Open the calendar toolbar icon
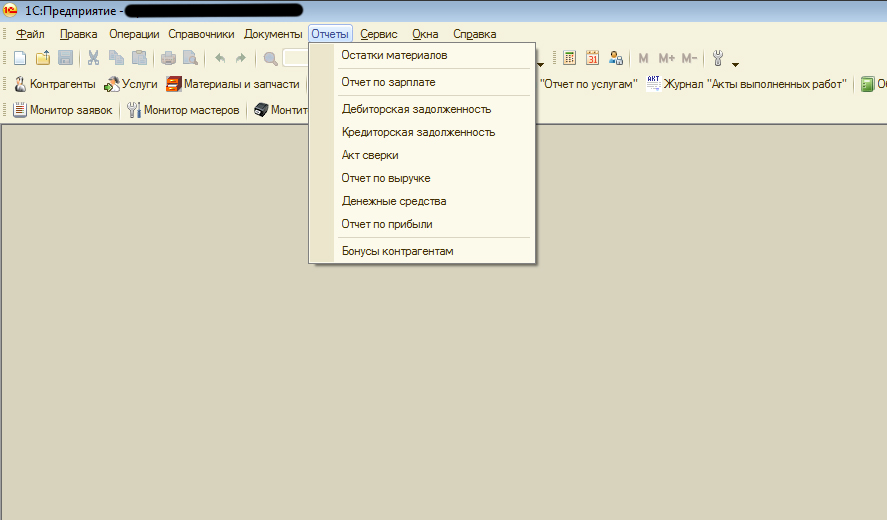Image resolution: width=887 pixels, height=520 pixels. pos(593,59)
